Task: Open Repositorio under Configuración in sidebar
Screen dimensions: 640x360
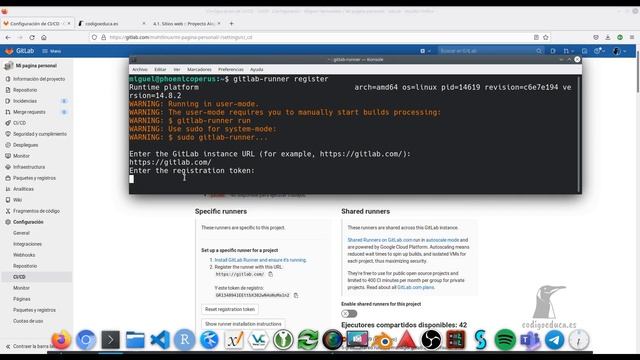Action: pyautogui.click(x=25, y=266)
